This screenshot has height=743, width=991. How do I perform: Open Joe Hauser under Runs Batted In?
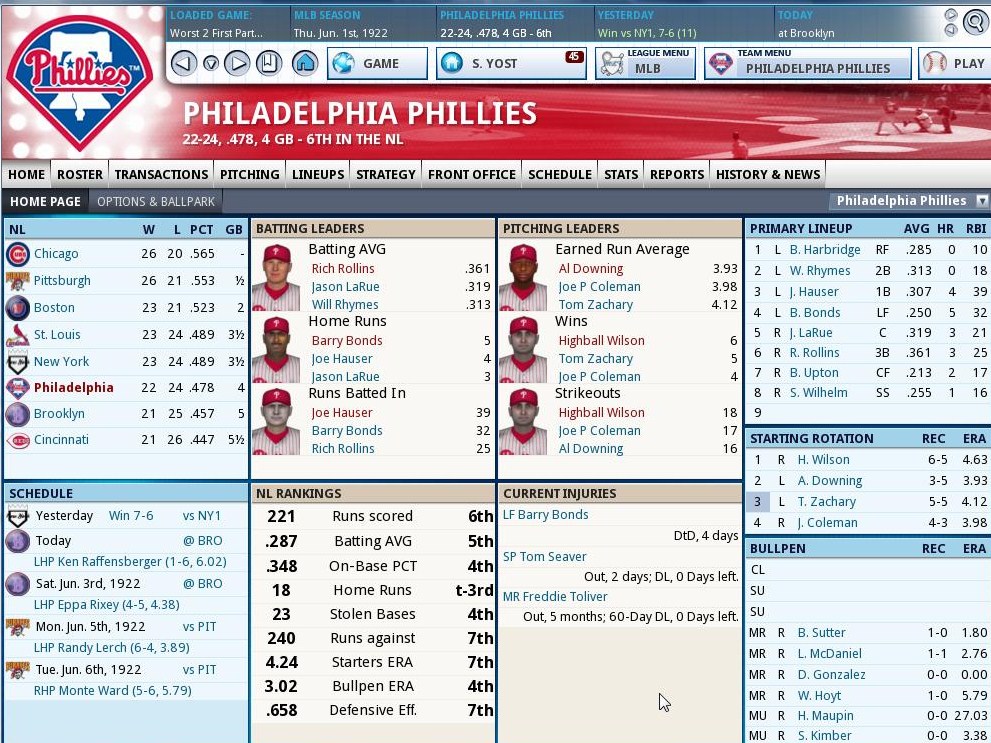click(x=342, y=413)
